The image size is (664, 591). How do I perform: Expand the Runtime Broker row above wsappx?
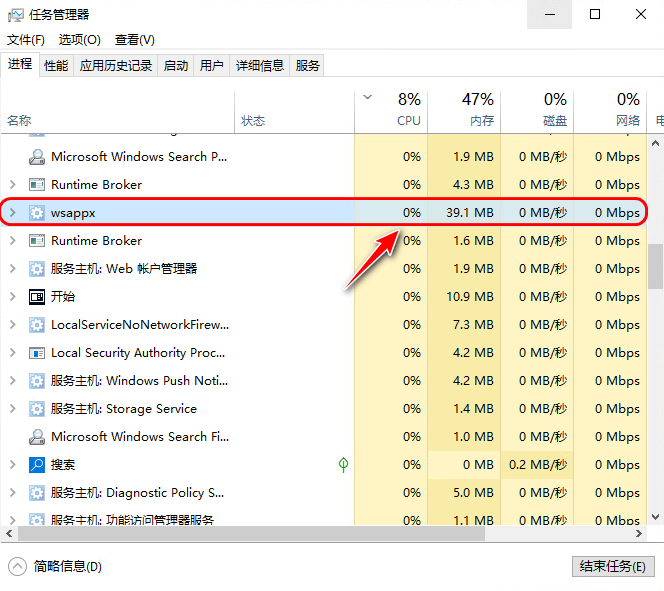[13, 185]
